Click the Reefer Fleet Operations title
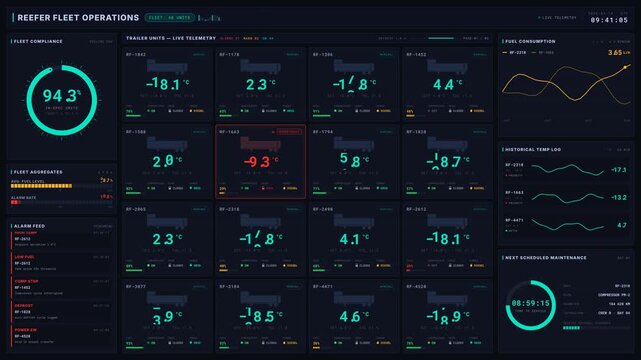Viewport: 641px width, 360px height. 78,18
